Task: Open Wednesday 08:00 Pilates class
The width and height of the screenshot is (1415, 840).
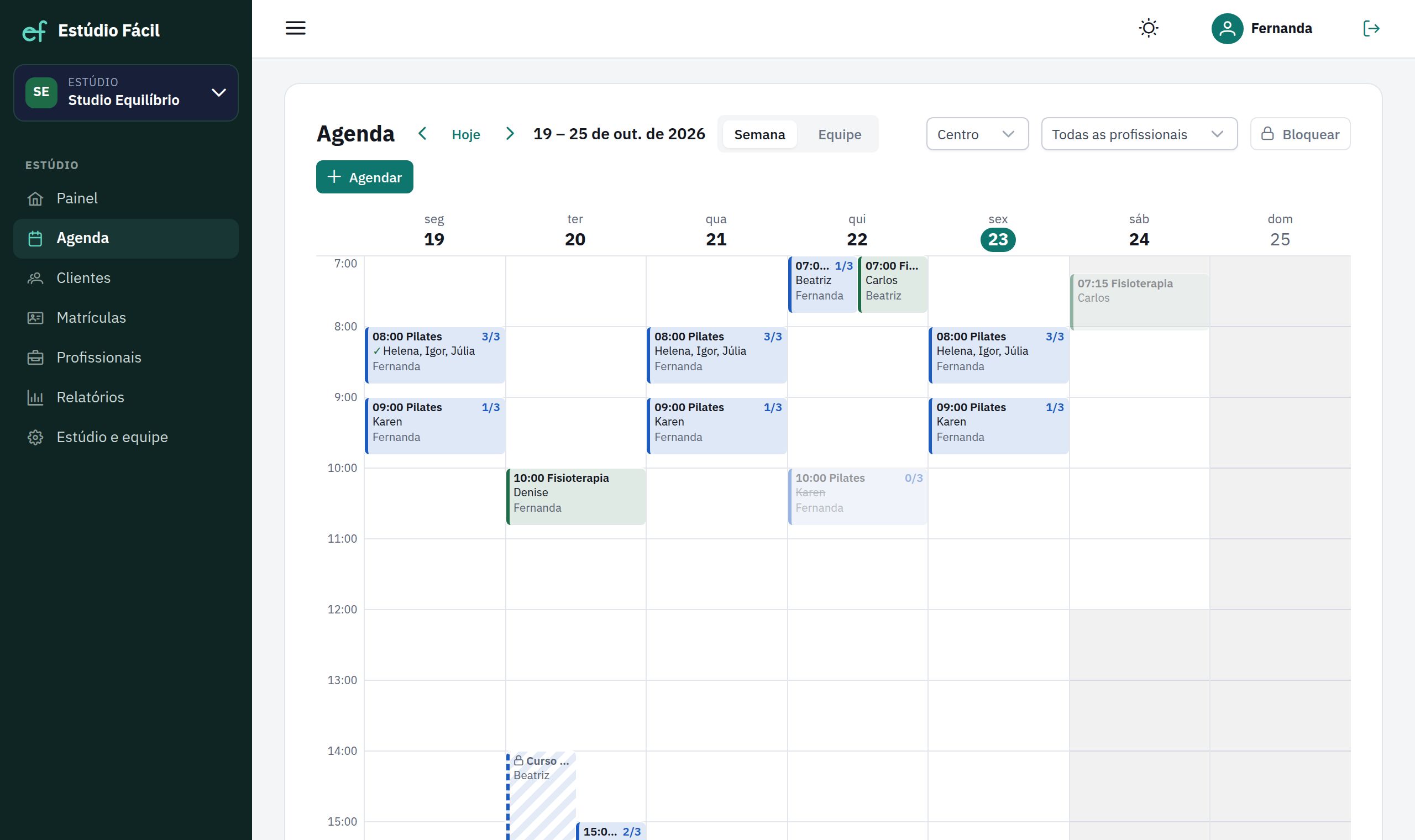Action: 717,355
